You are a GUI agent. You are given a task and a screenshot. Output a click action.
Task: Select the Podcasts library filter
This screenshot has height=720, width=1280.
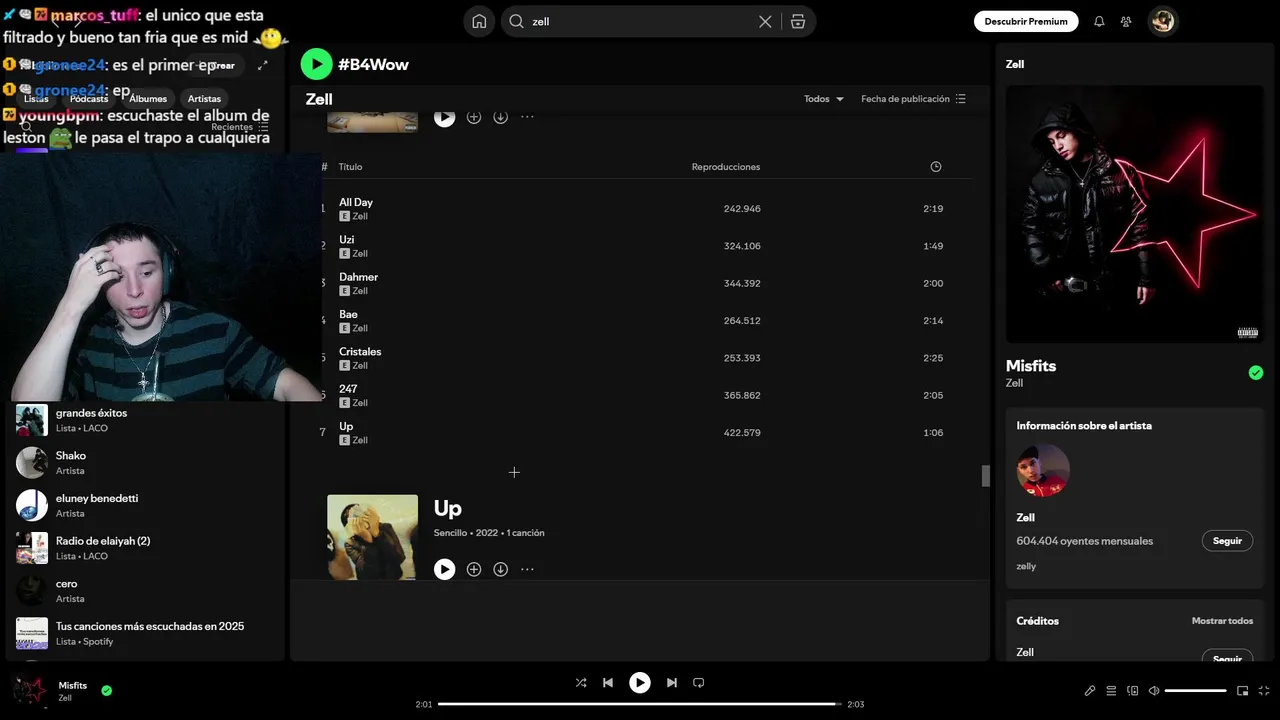[89, 99]
